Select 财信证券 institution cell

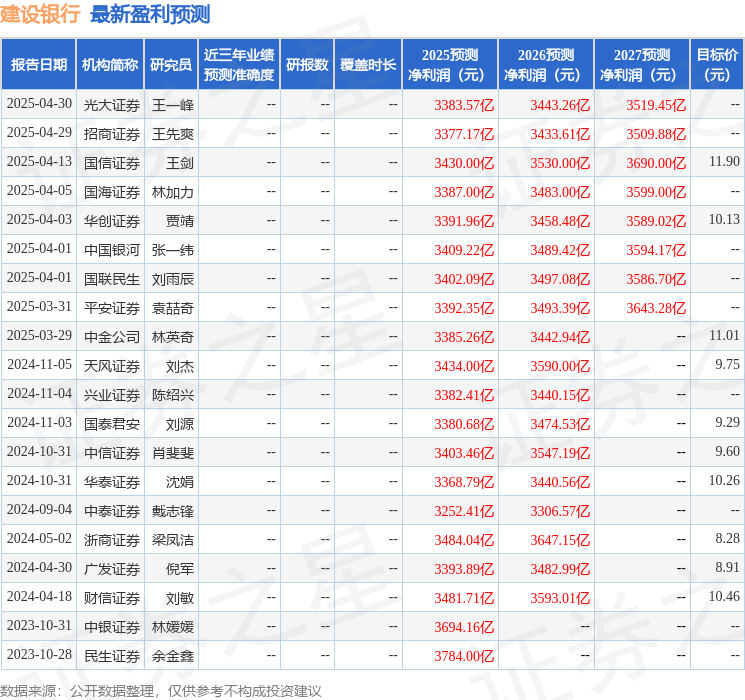[x=112, y=598]
